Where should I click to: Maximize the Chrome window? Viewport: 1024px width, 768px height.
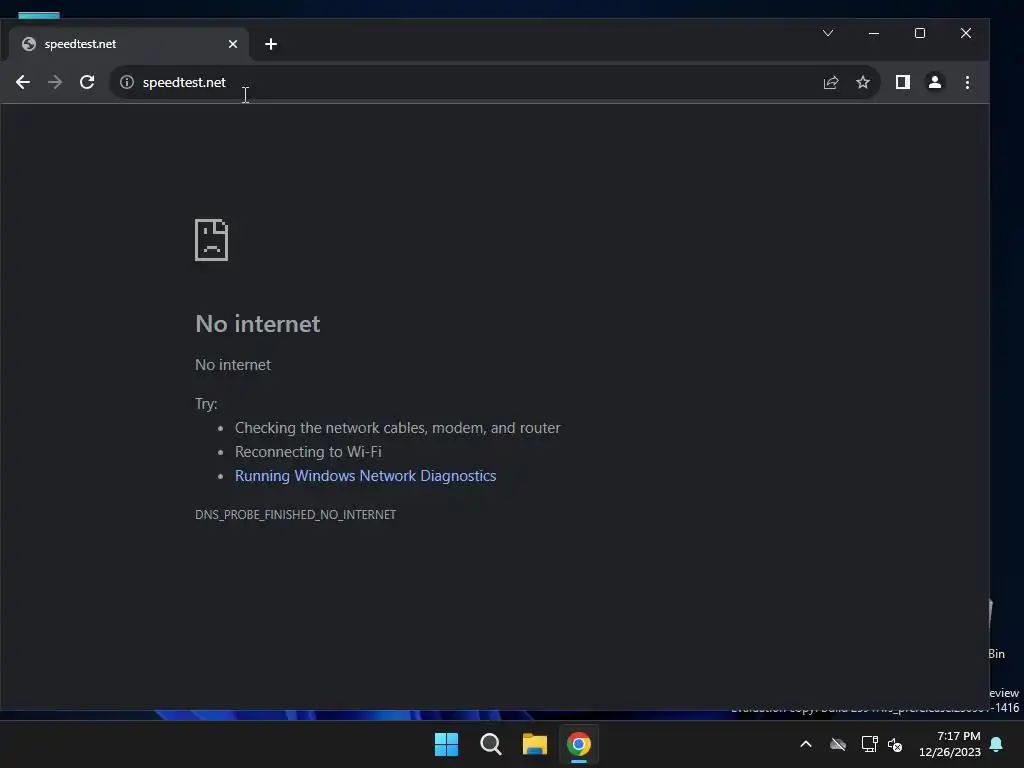pyautogui.click(x=920, y=33)
